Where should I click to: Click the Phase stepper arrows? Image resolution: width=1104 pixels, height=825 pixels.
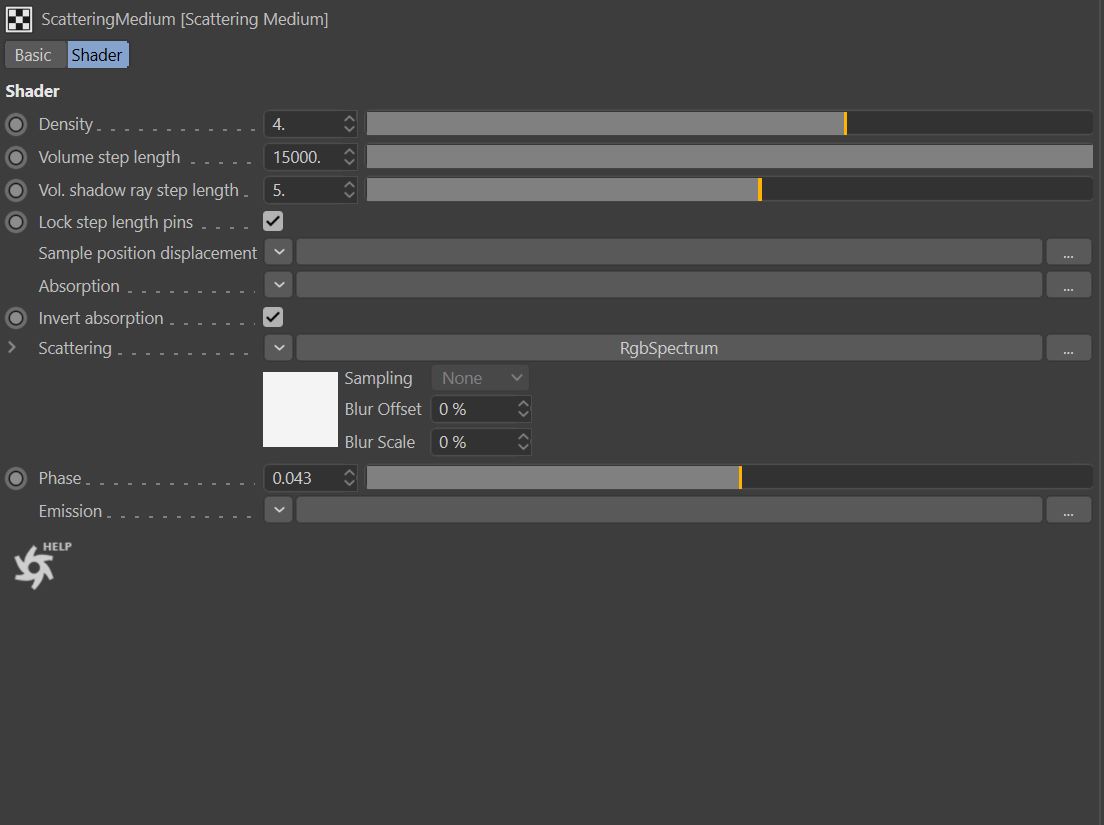(349, 478)
